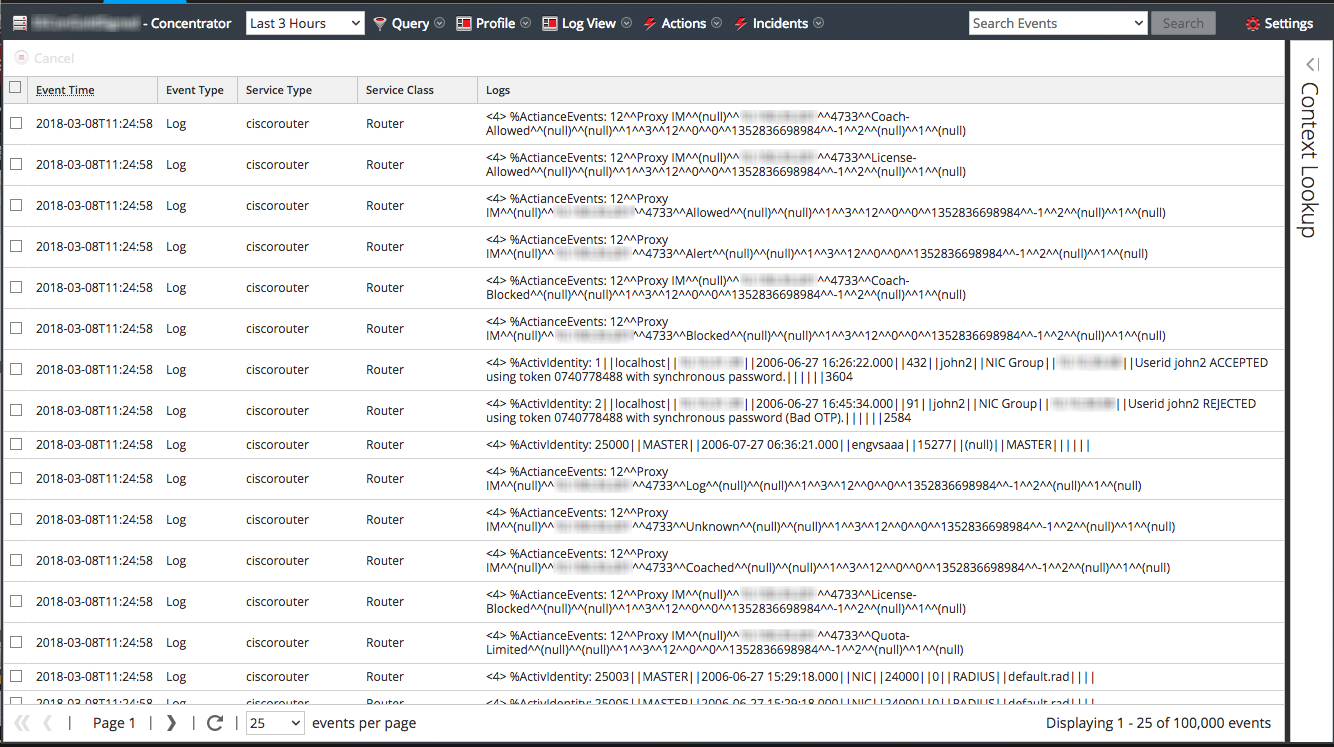Check the Userid john2 ACCEPTED event row
The image size is (1334, 747).
pyautogui.click(x=15, y=369)
